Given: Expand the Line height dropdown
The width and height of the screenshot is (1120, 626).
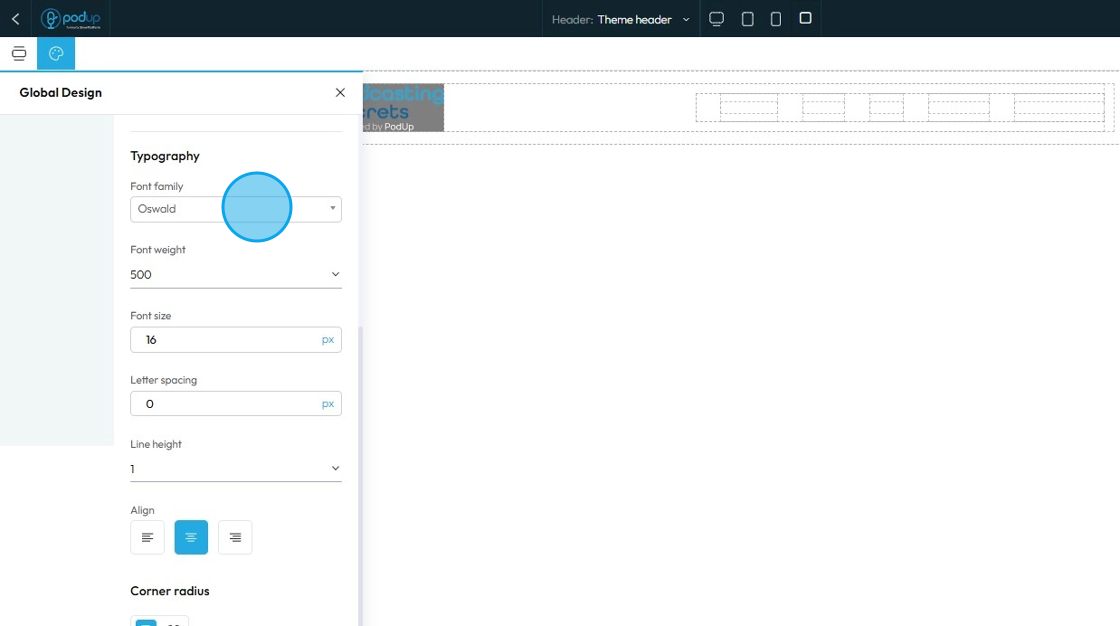Looking at the screenshot, I should 236,469.
